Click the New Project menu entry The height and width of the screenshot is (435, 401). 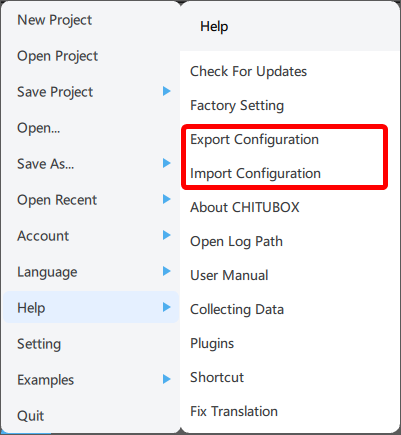click(x=54, y=20)
